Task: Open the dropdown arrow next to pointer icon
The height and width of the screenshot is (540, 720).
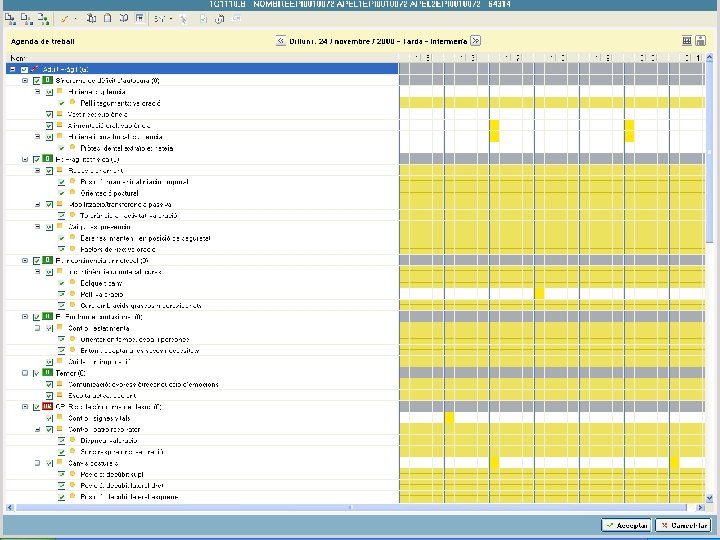Action: click(171, 19)
